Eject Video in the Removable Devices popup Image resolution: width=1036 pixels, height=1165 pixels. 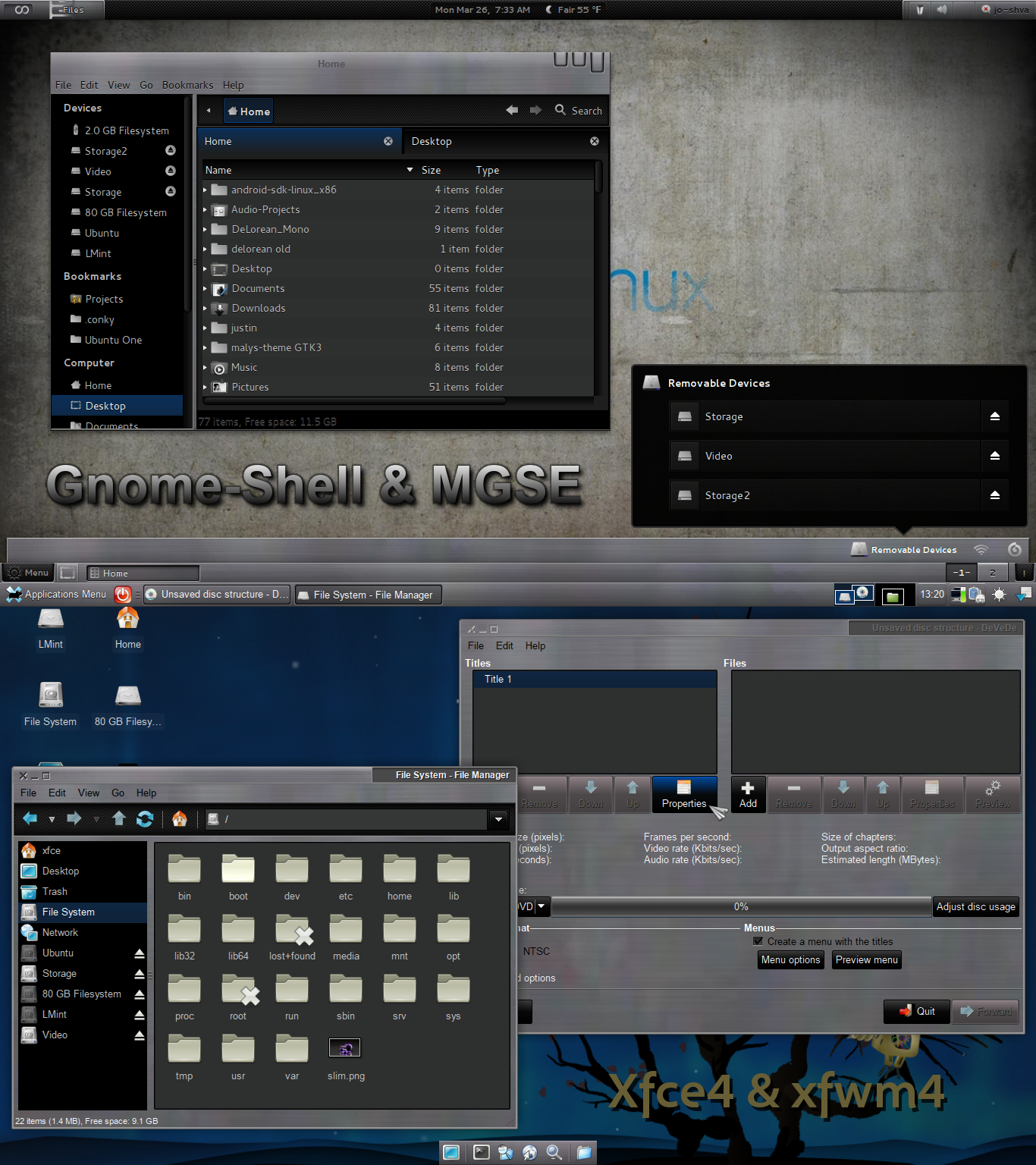pos(995,456)
